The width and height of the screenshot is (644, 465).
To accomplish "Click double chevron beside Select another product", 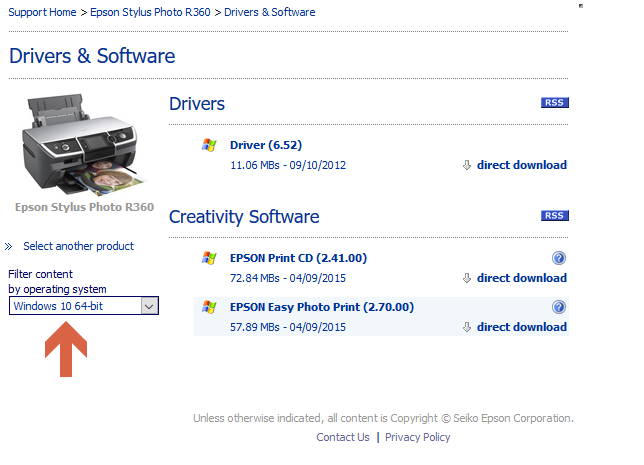I will 8,246.
